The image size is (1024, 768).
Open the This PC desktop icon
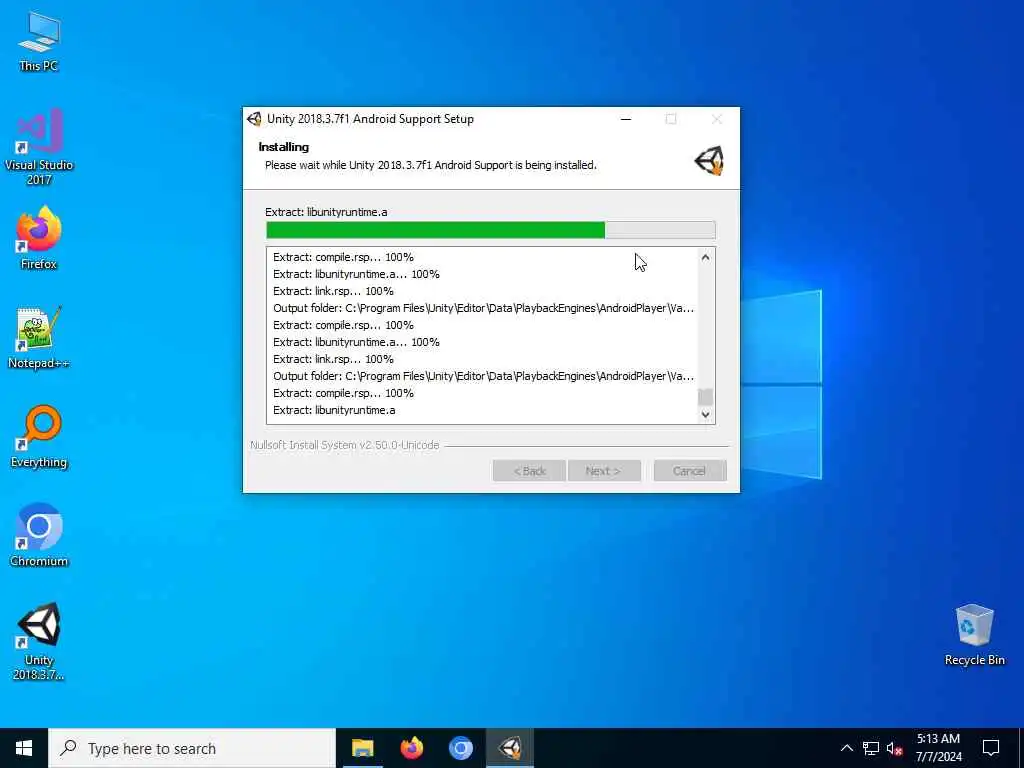click(x=39, y=41)
